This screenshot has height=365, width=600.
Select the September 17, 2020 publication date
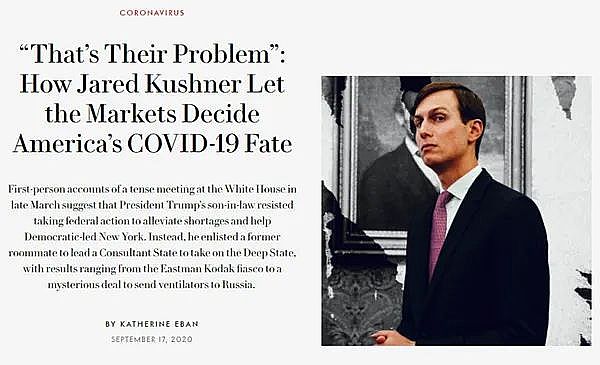(152, 339)
